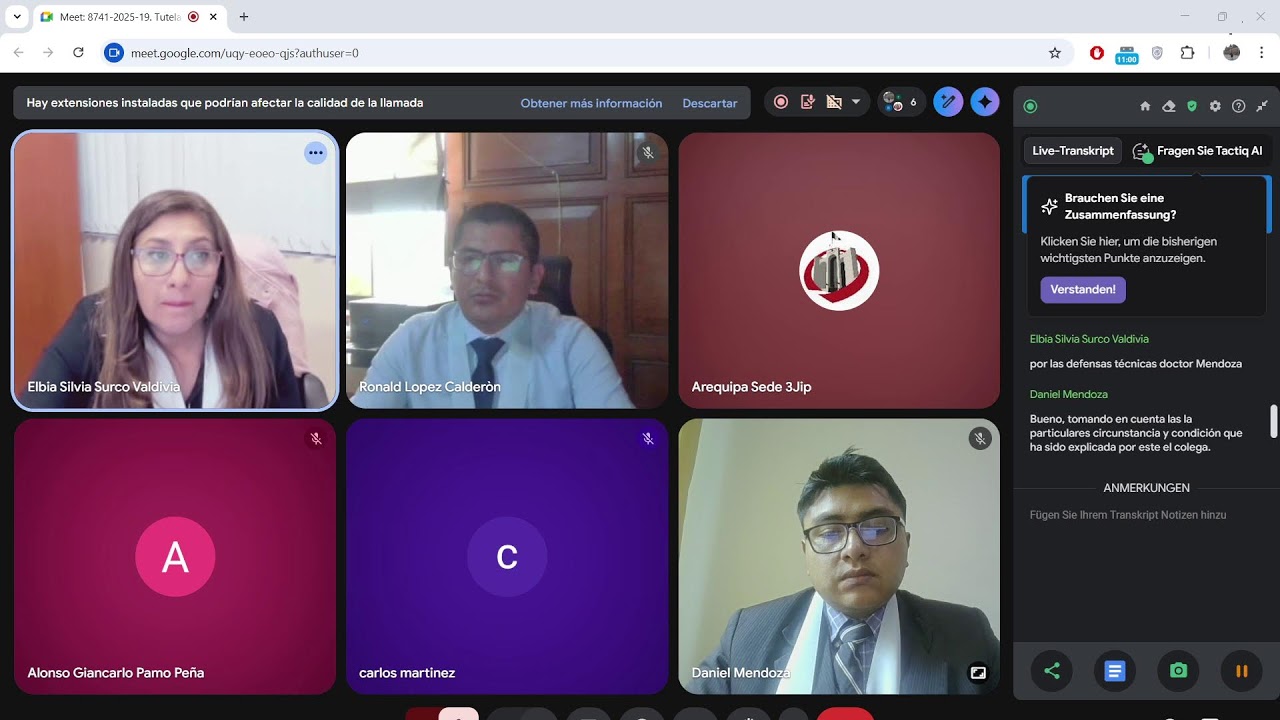1280x720 pixels.
Task: Click the ANMERKUNGEN section heading
Action: coord(1146,488)
